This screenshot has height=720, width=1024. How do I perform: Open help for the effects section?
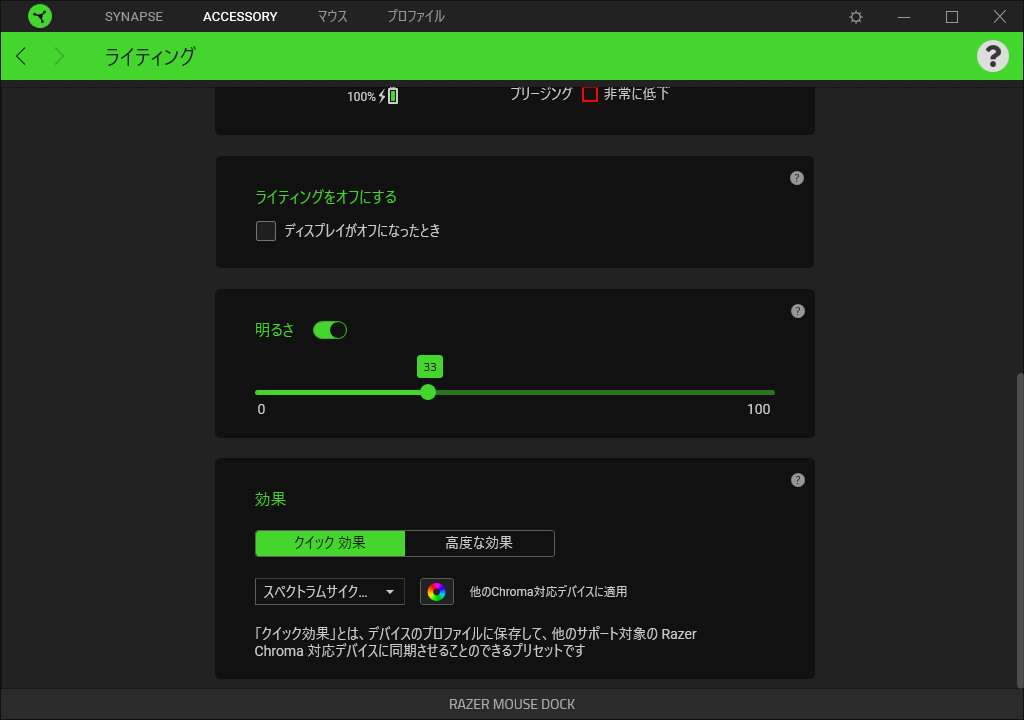click(797, 480)
